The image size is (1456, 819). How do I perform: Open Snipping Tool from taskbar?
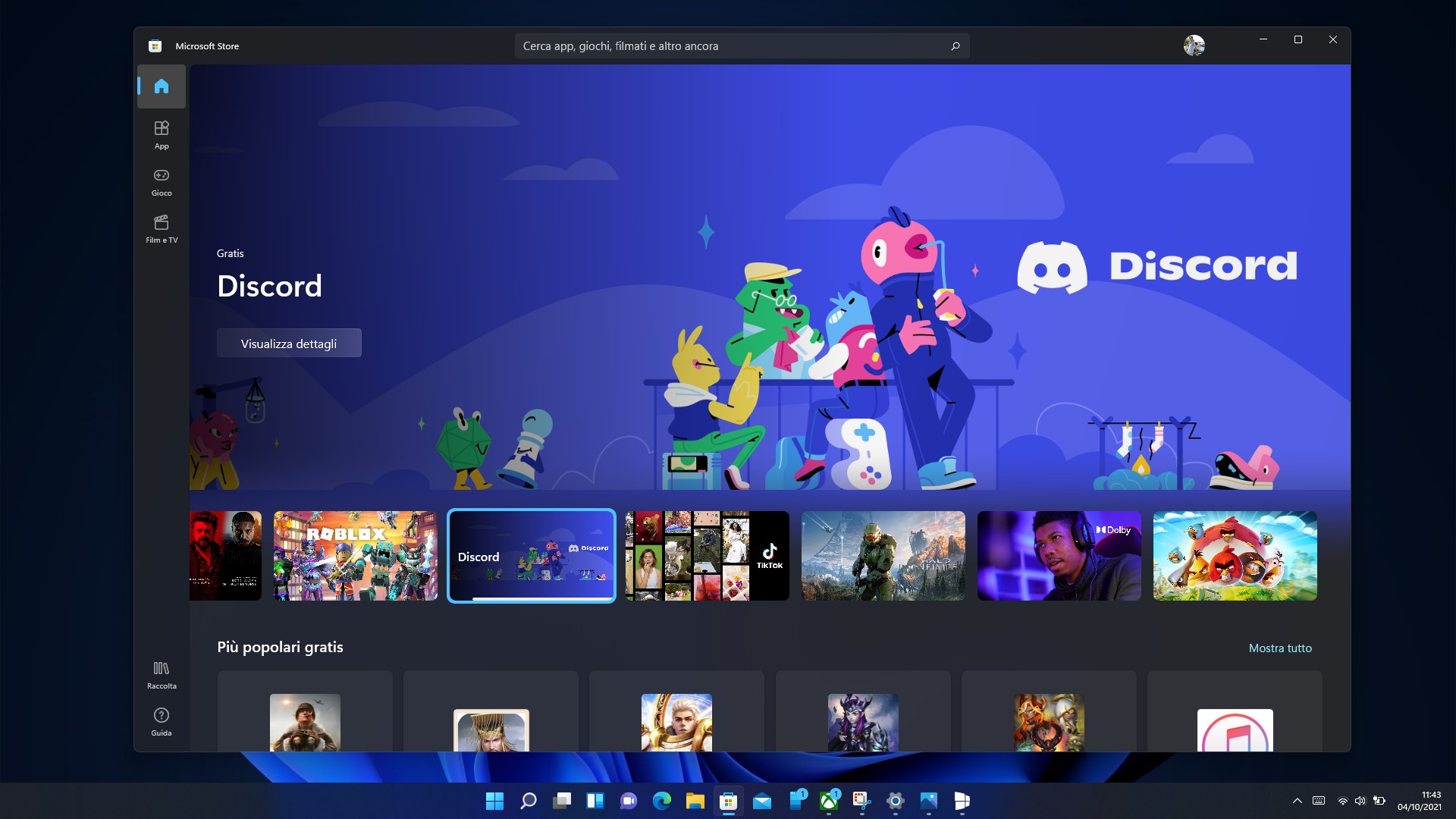[x=861, y=801]
